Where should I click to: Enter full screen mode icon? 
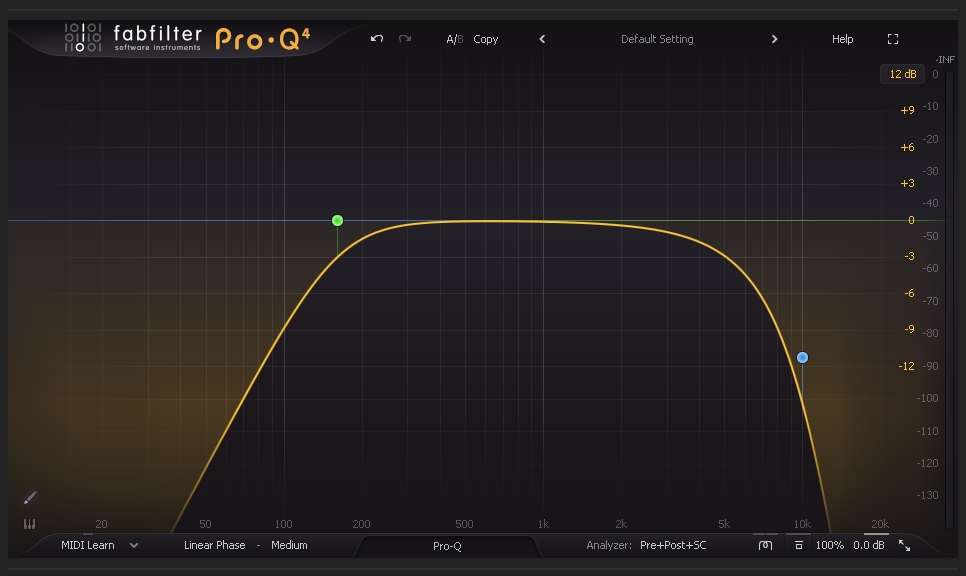pos(893,39)
